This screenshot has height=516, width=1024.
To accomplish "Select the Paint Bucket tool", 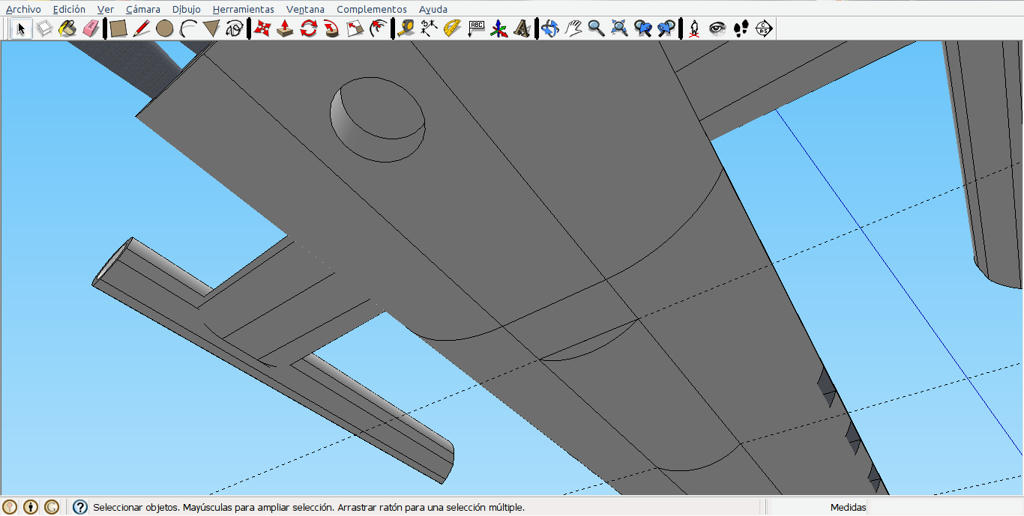I will tap(67, 28).
